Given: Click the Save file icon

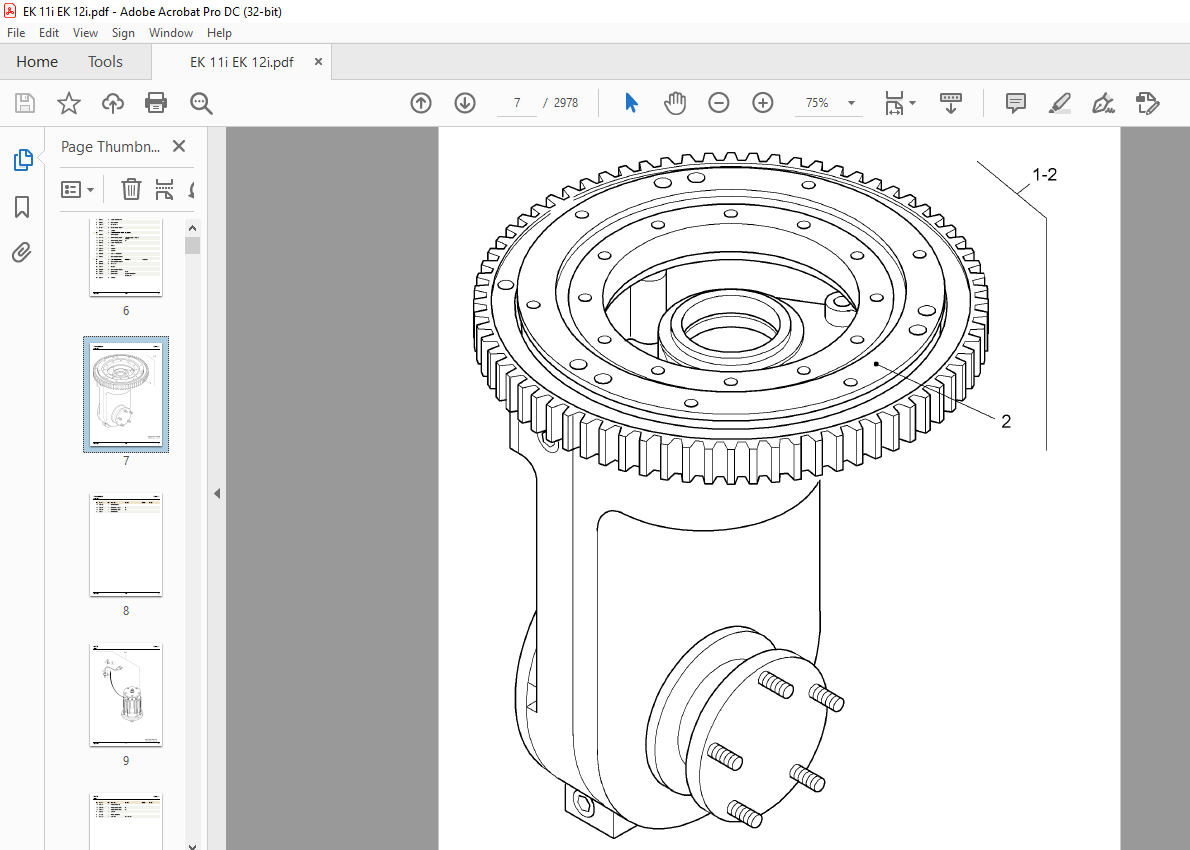Looking at the screenshot, I should pos(25,103).
